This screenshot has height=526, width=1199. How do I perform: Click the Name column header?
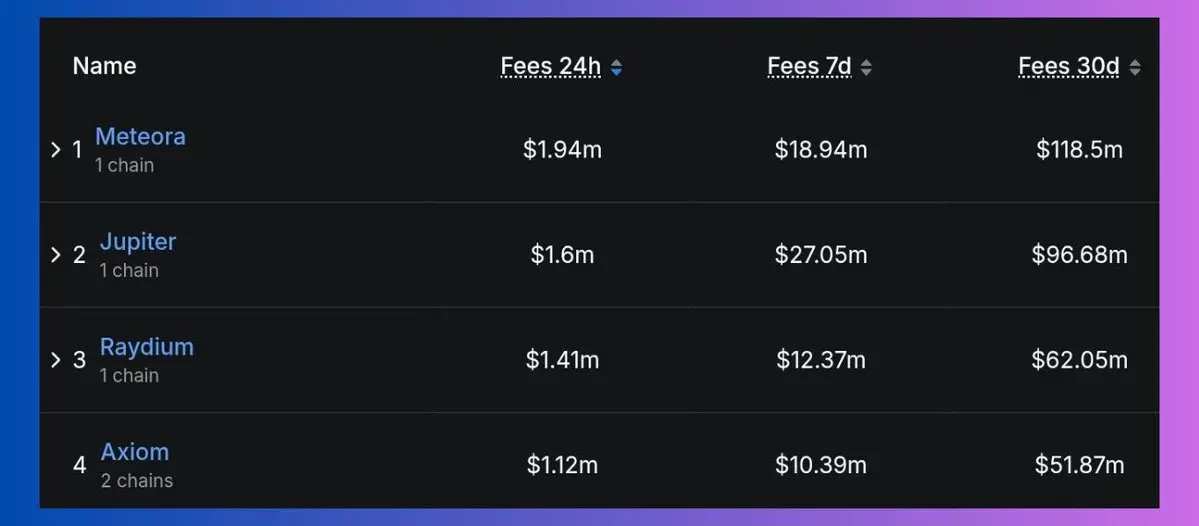[x=105, y=67]
